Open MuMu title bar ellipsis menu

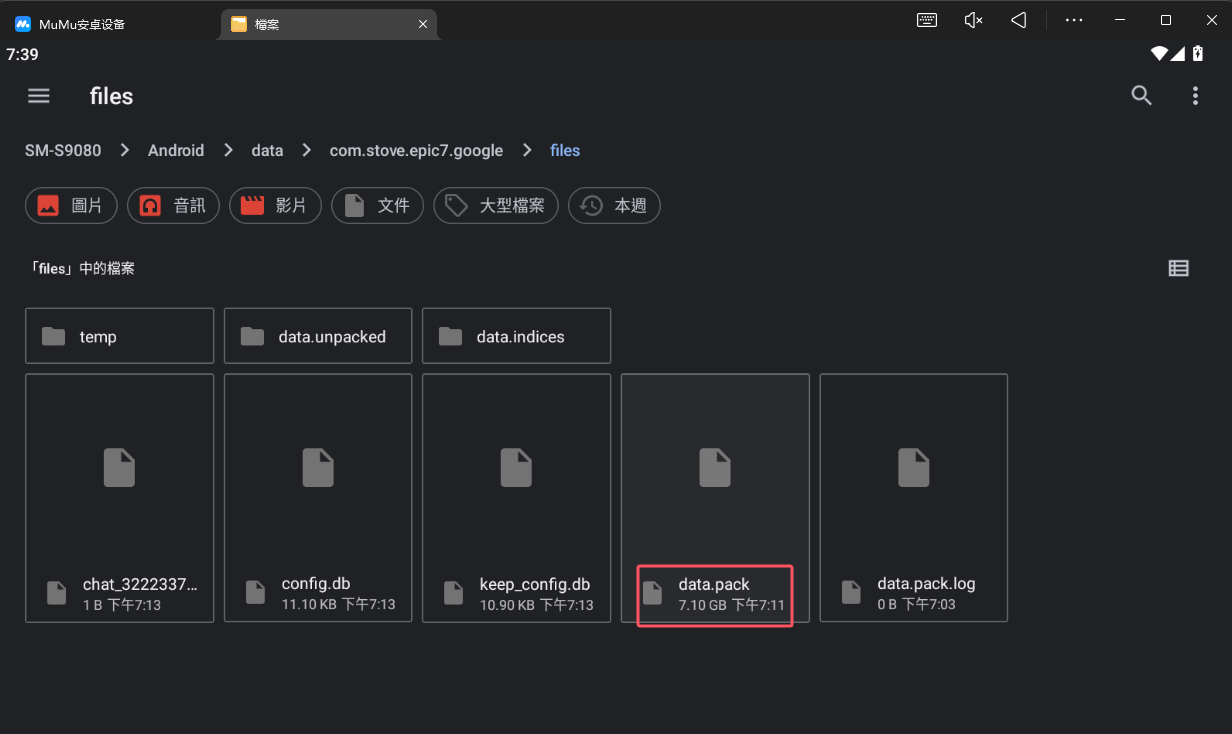1074,20
